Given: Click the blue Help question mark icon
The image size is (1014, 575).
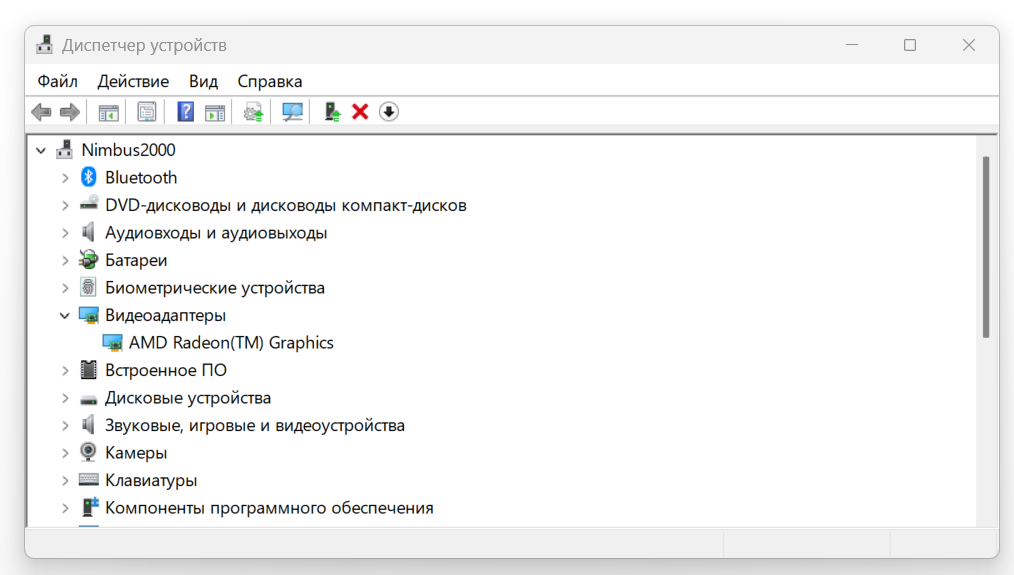Looking at the screenshot, I should point(186,112).
